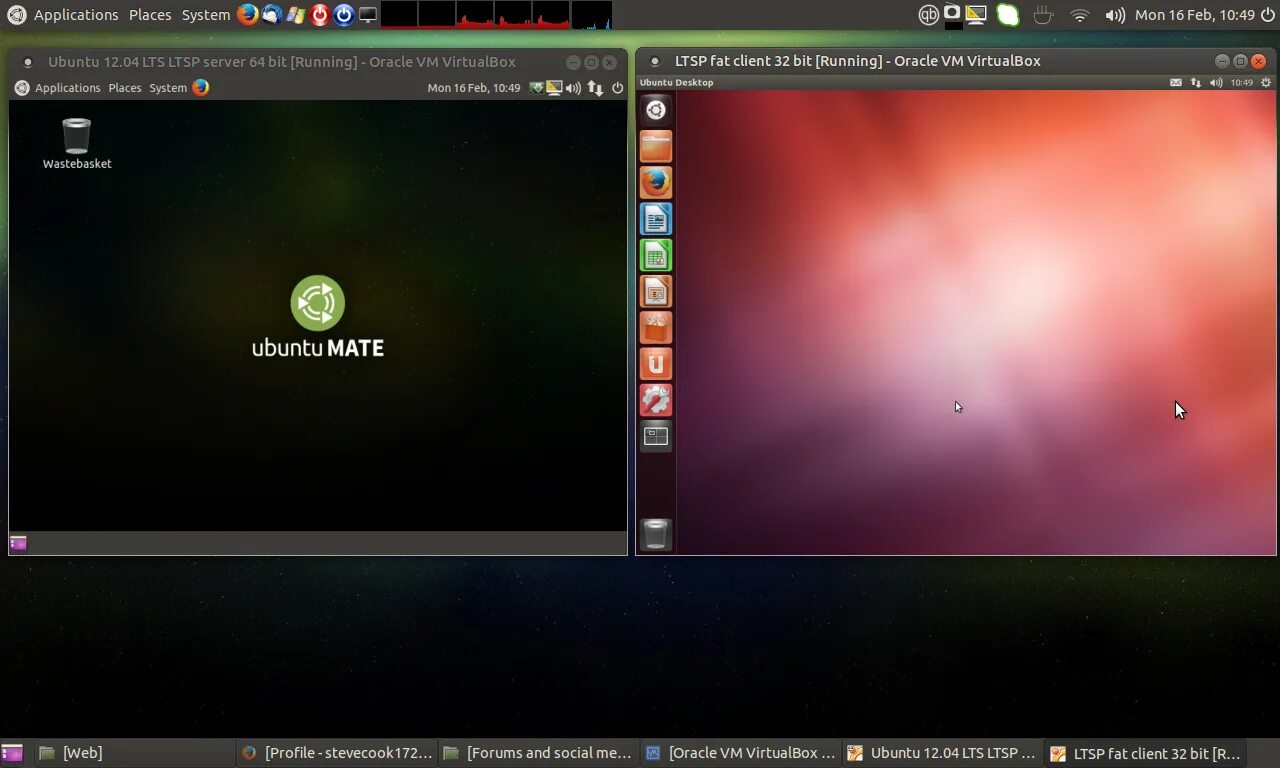
Task: Click the blue power launcher in the host panel
Action: 344,15
